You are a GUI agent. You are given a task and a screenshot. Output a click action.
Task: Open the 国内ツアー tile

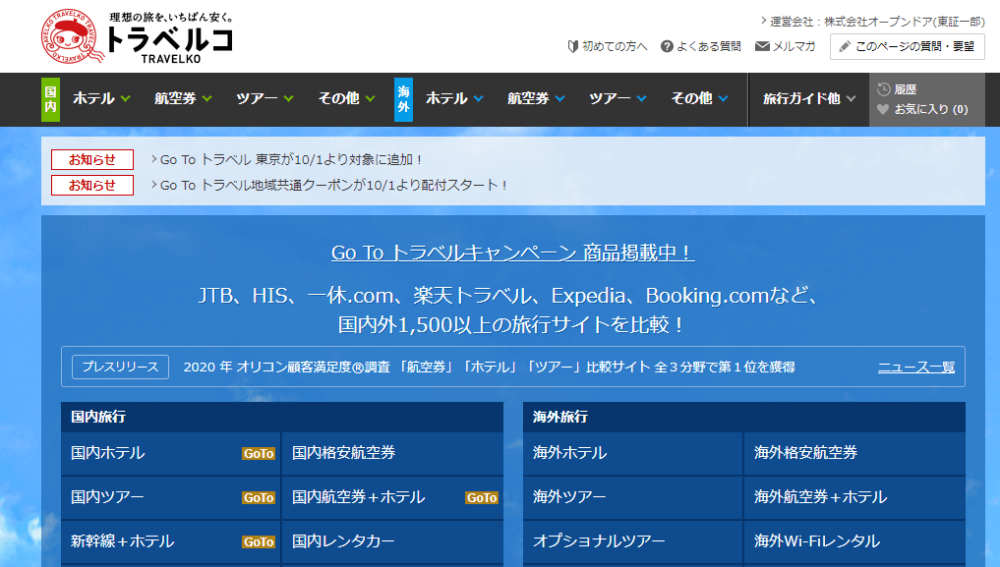170,497
